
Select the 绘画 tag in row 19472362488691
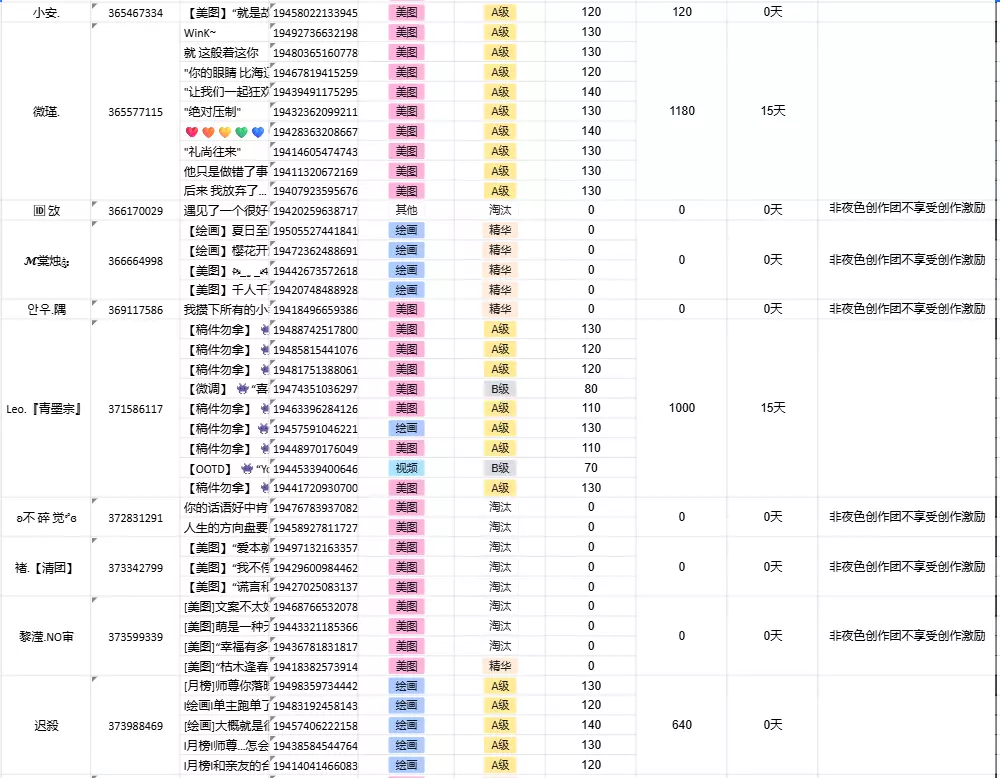coord(406,250)
